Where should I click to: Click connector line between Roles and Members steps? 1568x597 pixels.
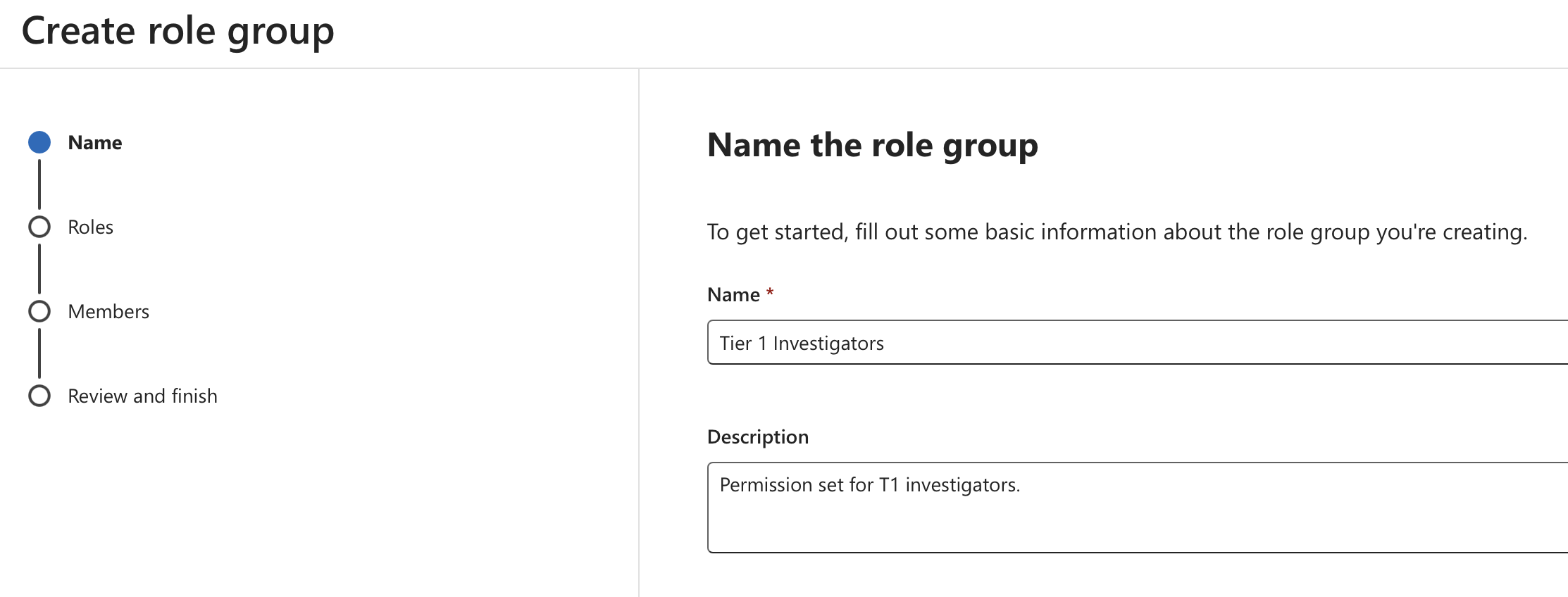[39, 269]
